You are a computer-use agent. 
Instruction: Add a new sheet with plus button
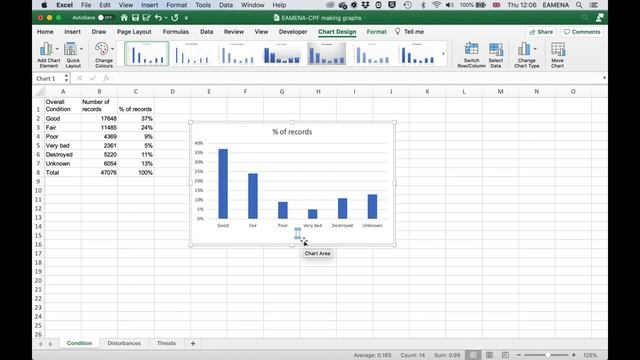[193, 344]
